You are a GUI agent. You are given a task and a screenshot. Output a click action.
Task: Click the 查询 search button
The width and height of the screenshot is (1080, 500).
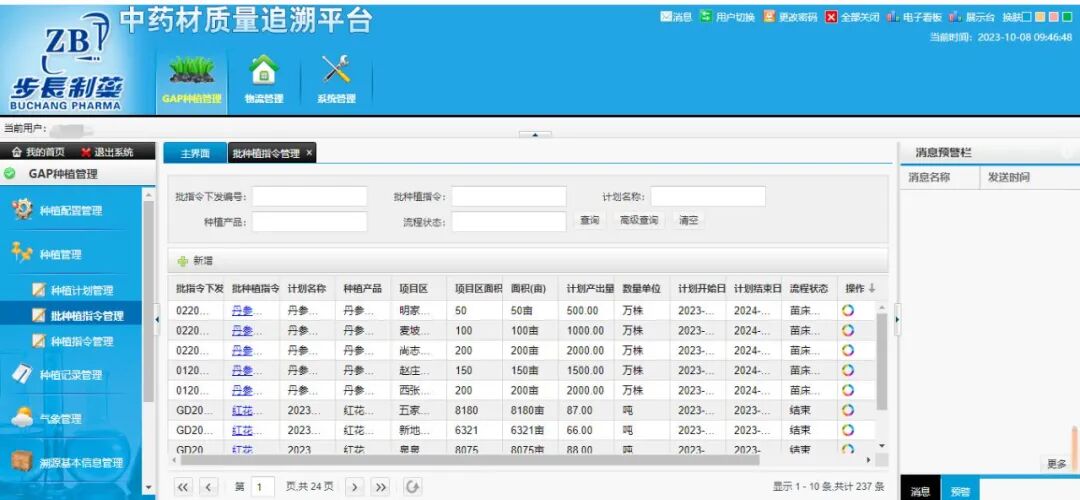[x=590, y=221]
